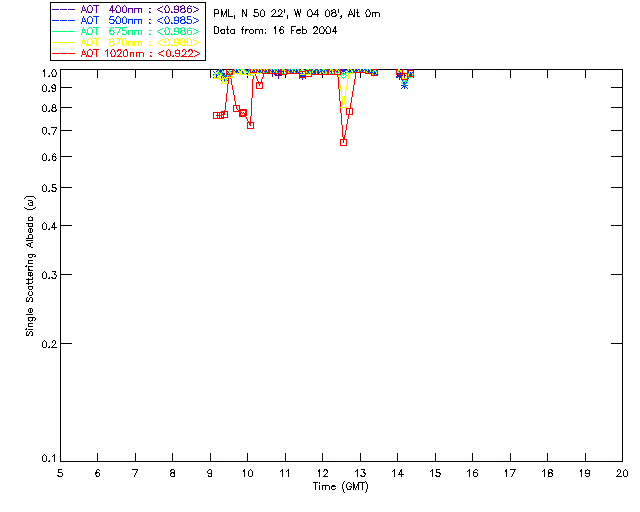The height and width of the screenshot is (512, 640).
Task: Click the x-axis tick label 8
Action: (173, 474)
